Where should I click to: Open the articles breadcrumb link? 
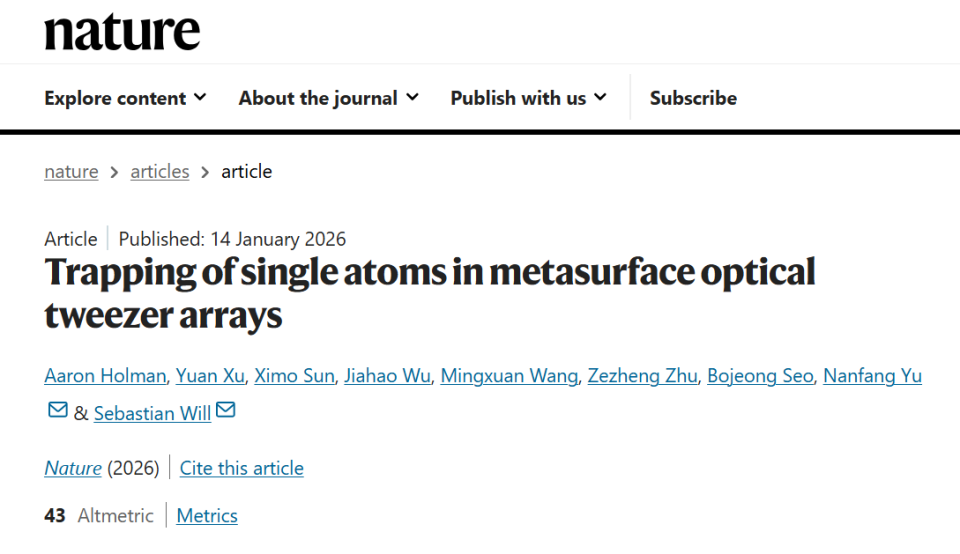(x=159, y=171)
